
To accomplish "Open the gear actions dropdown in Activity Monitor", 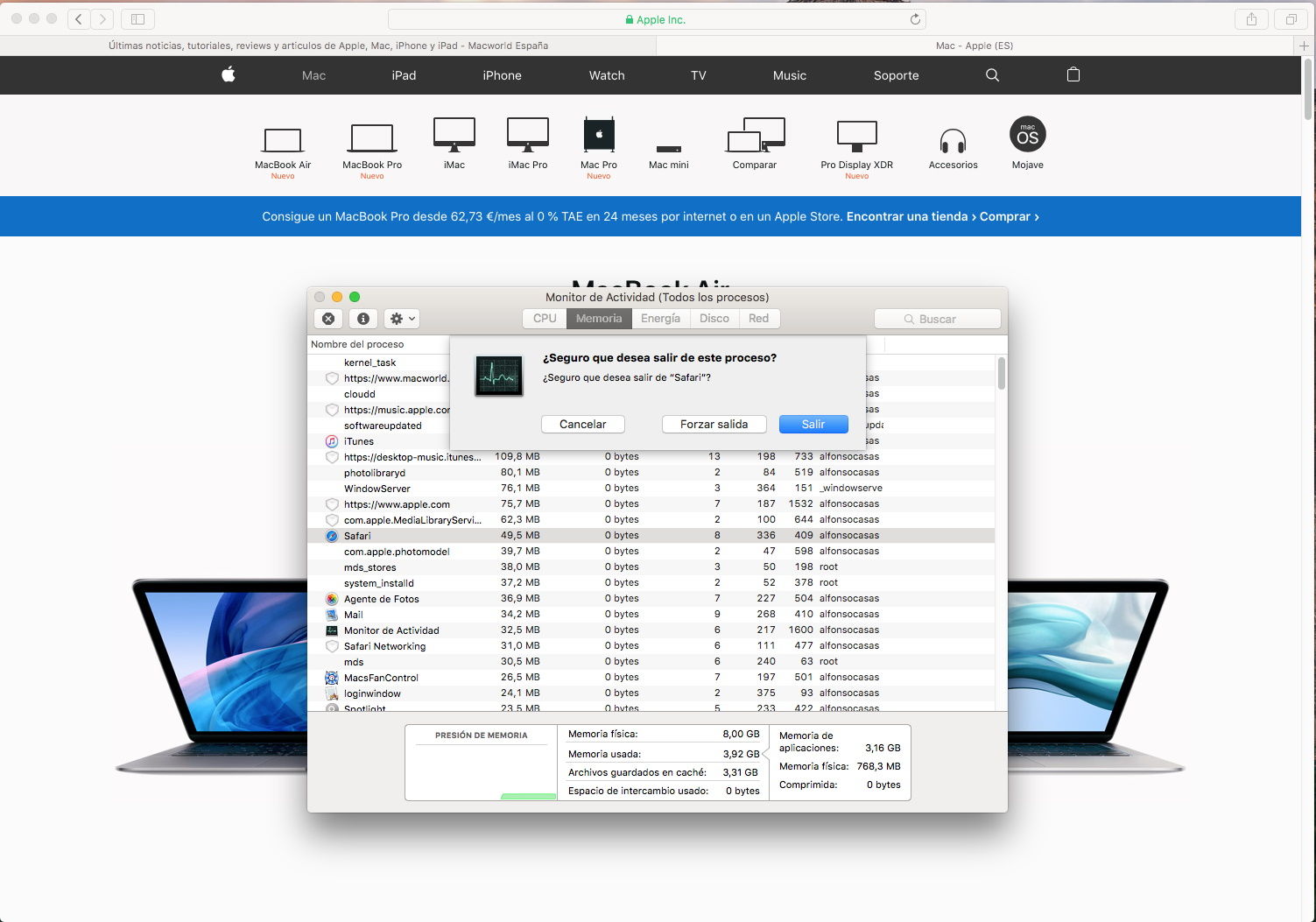I will (x=402, y=319).
